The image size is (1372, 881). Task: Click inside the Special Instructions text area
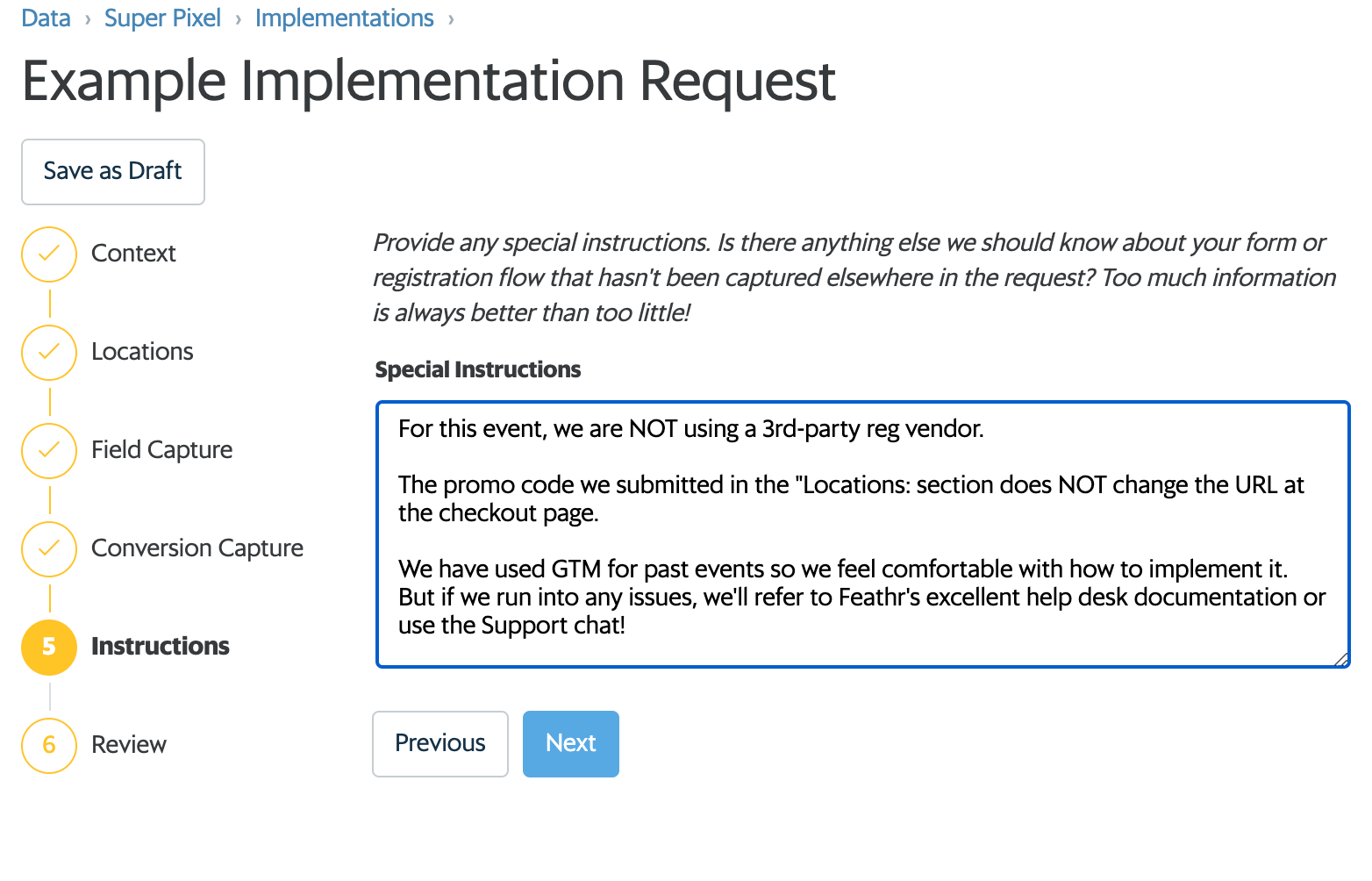point(862,534)
